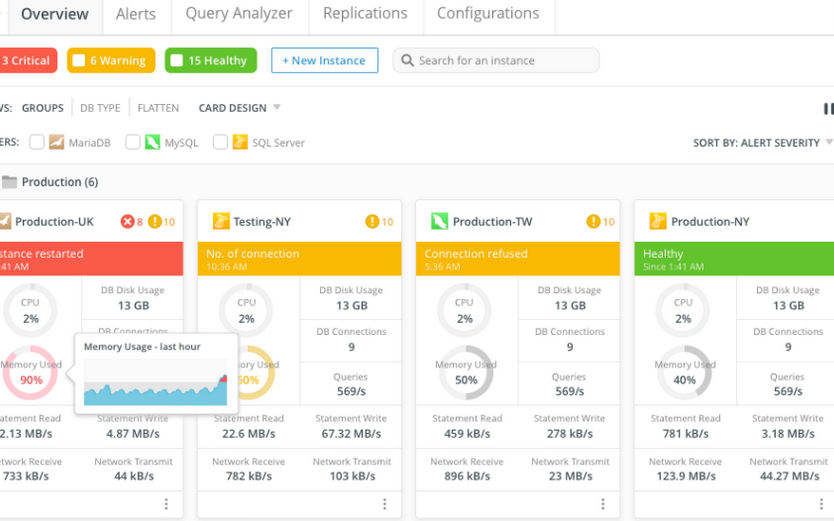
Task: Click Testing-NY Queries 569/s value
Action: [x=351, y=392]
